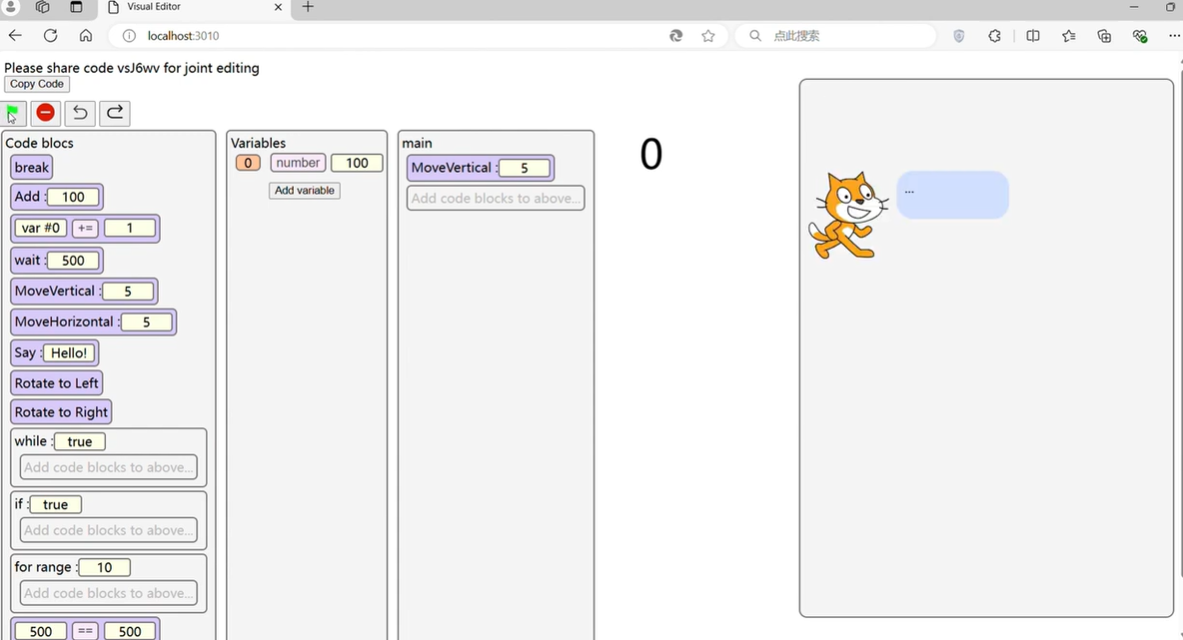Edit the while block condition true
Image resolution: width=1183 pixels, height=640 pixels.
tap(79, 442)
